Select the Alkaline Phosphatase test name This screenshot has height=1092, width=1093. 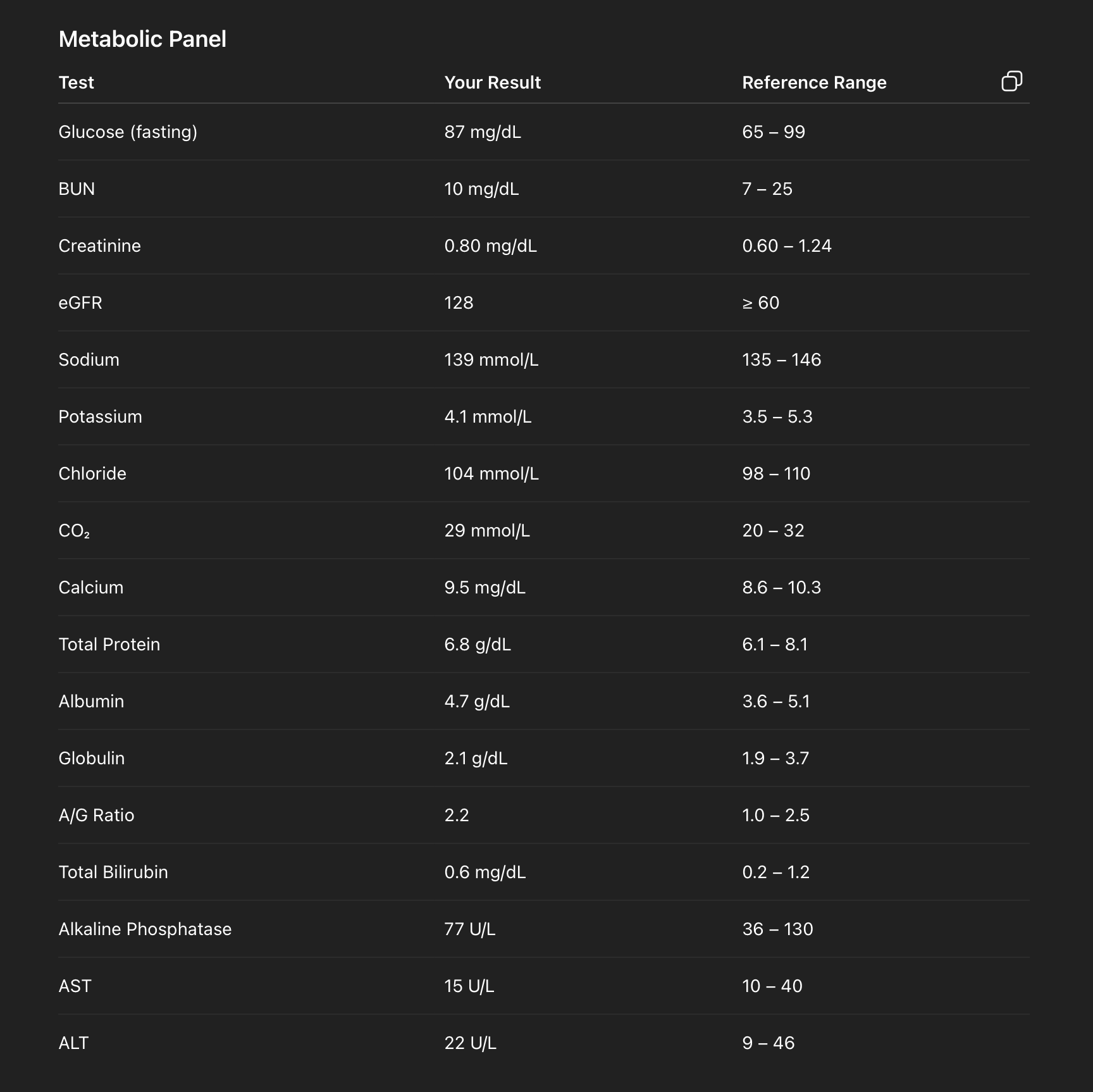pos(145,929)
